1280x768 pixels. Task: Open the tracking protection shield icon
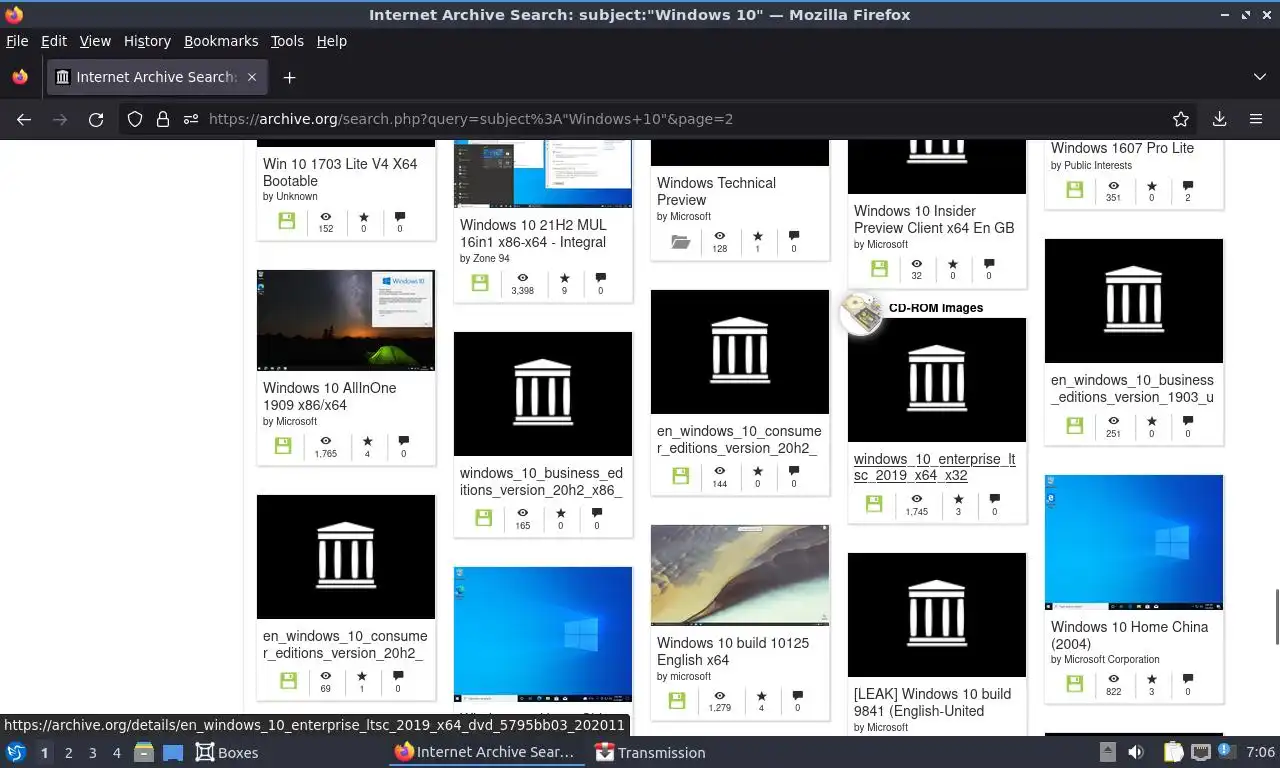pyautogui.click(x=135, y=119)
